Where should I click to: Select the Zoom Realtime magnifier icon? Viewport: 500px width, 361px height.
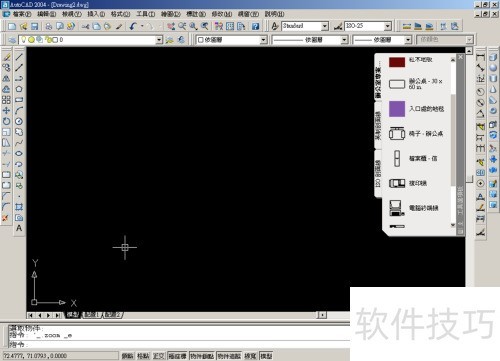pyautogui.click(x=182, y=26)
